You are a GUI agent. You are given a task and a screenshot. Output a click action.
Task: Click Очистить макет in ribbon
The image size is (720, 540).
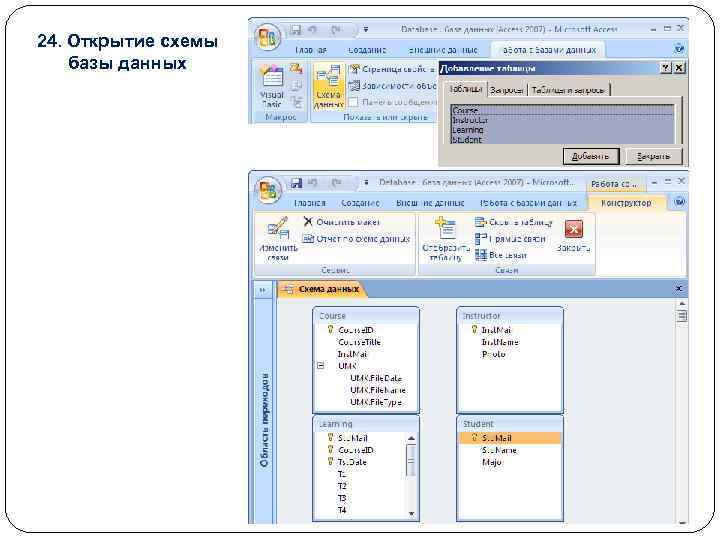click(342, 222)
